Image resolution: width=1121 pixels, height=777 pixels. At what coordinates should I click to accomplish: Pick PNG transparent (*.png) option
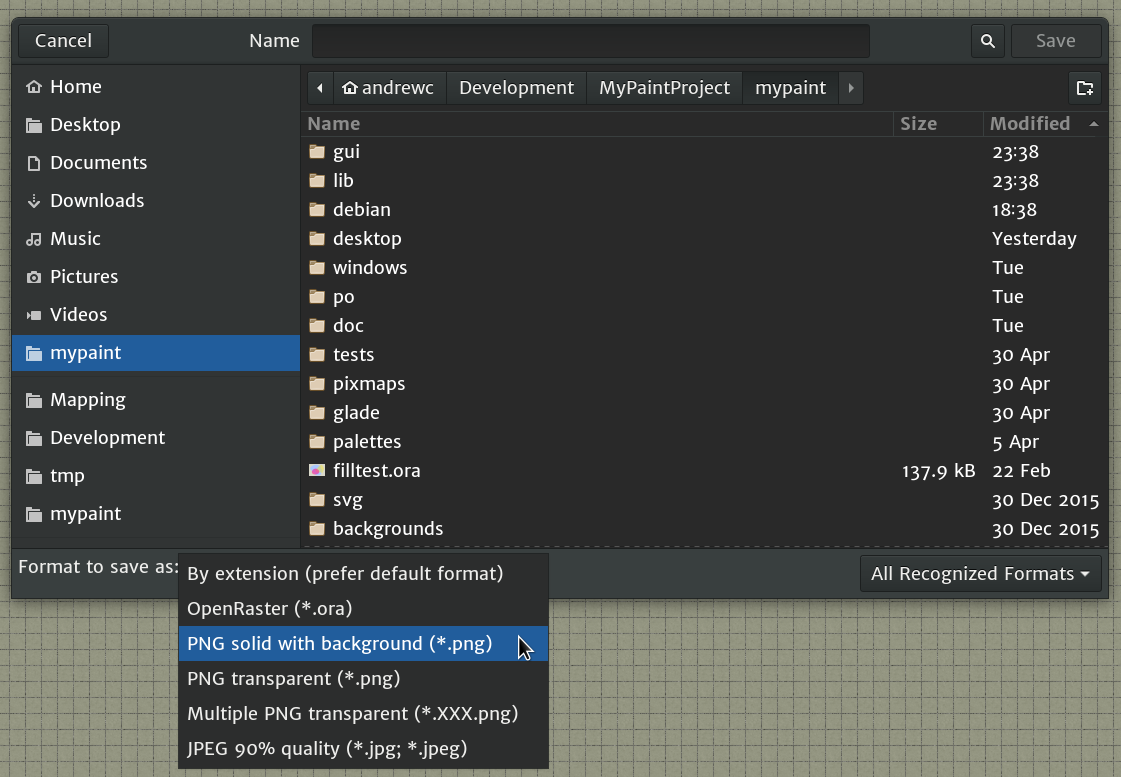pyautogui.click(x=363, y=678)
